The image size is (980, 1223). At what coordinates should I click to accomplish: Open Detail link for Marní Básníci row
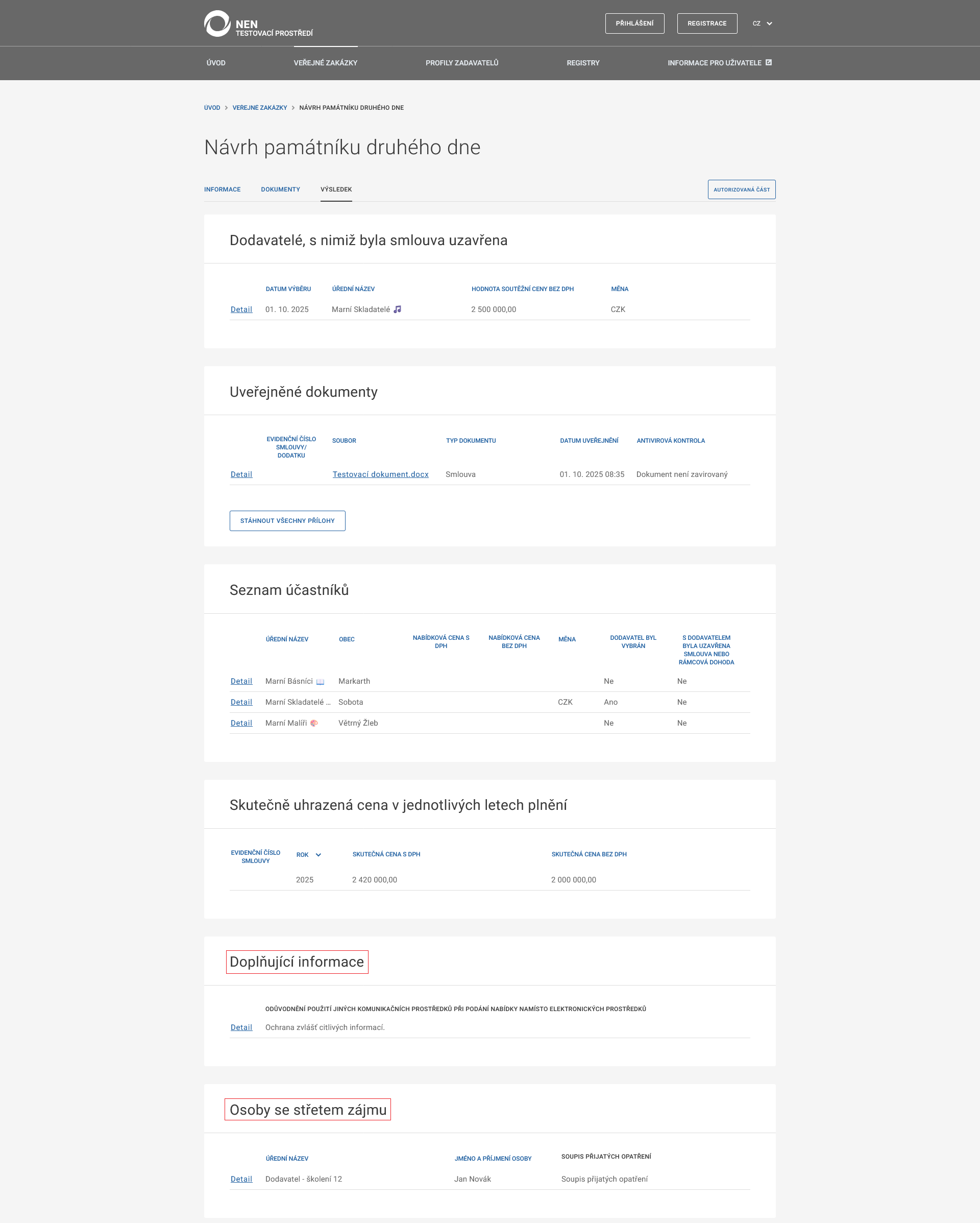(x=241, y=681)
